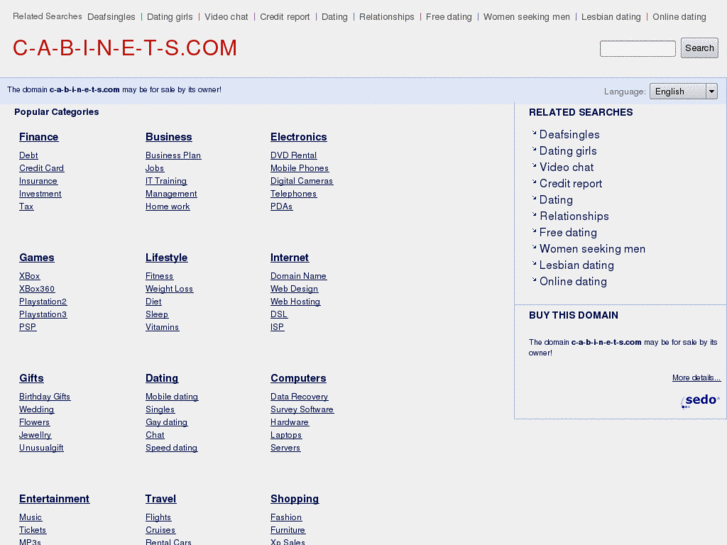Open the Gifts category heading
The height and width of the screenshot is (545, 727).
(x=32, y=378)
